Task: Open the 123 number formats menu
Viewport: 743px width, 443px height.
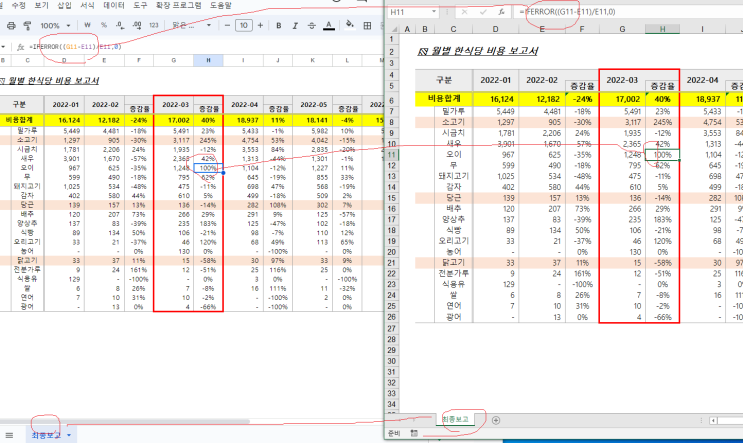Action: (154, 25)
